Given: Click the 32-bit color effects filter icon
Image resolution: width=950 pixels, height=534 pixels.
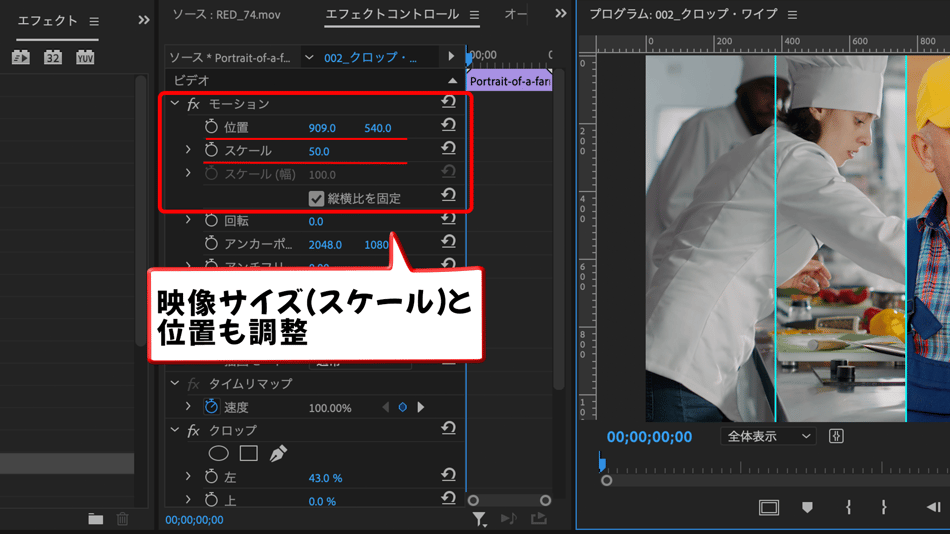Looking at the screenshot, I should click(x=53, y=58).
